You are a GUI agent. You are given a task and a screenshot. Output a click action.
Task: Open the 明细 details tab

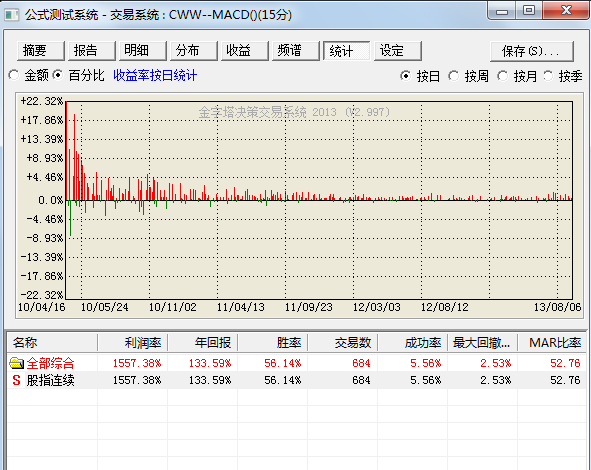[142, 51]
